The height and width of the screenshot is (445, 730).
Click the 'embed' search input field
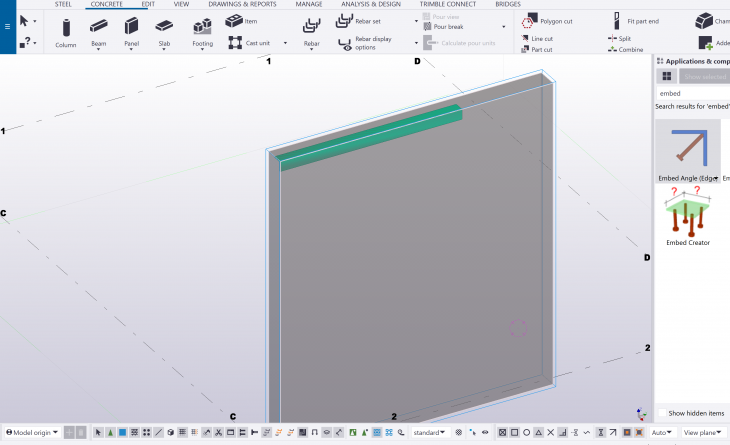pos(690,93)
